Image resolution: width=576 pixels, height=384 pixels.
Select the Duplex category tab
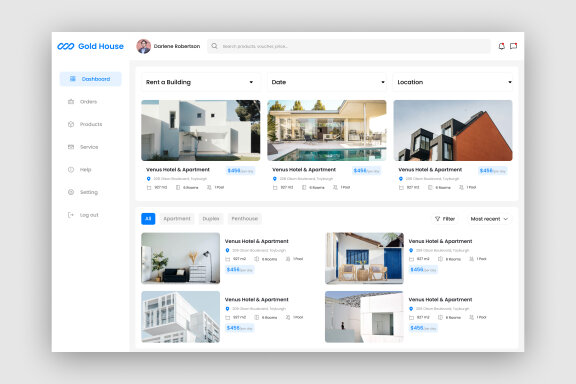tap(211, 219)
